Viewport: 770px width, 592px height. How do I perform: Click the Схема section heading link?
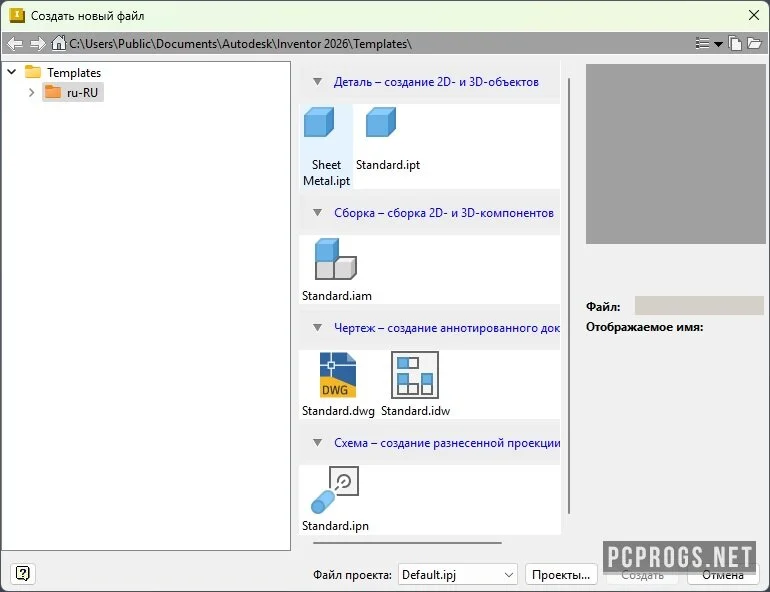[447, 443]
